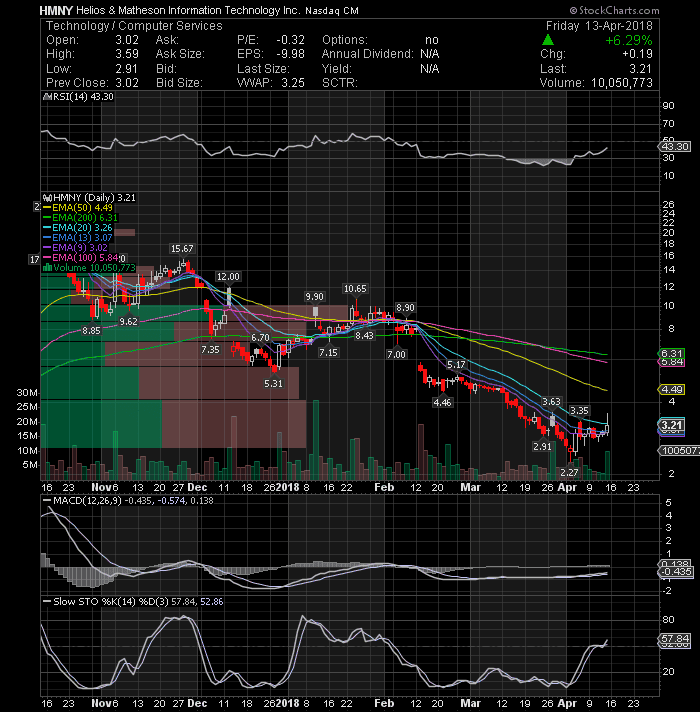The height and width of the screenshot is (712, 700).
Task: Click the Dec label on bottom stochastic axis
Action: (x=197, y=703)
